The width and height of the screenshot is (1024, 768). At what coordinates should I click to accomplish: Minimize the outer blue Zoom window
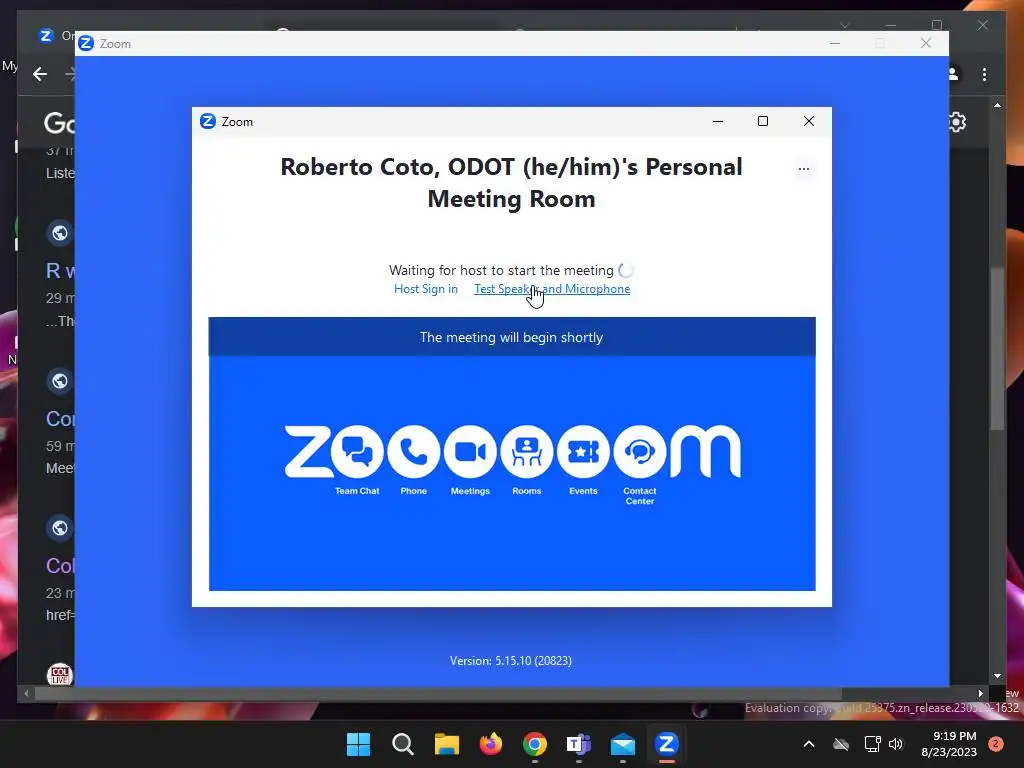(835, 43)
